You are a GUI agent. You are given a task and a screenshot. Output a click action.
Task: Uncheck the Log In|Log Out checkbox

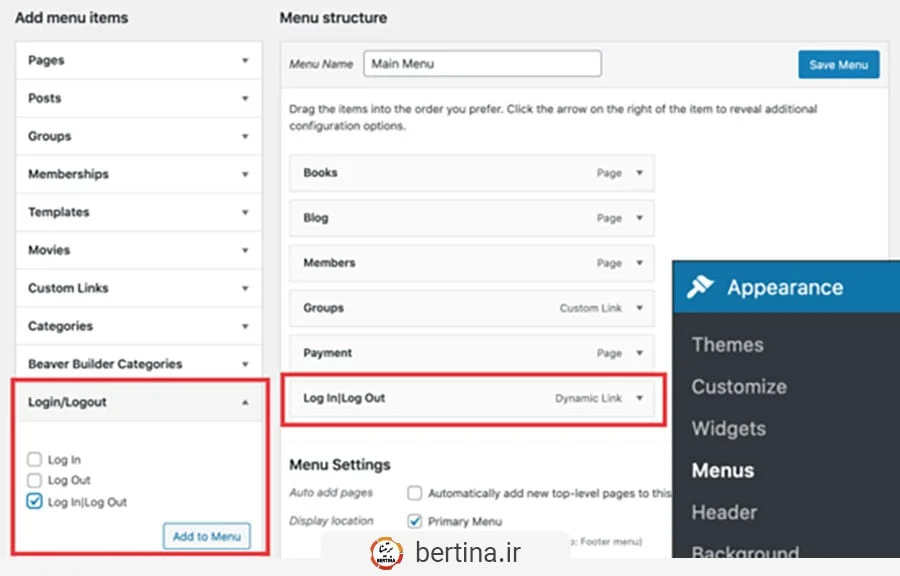(35, 502)
